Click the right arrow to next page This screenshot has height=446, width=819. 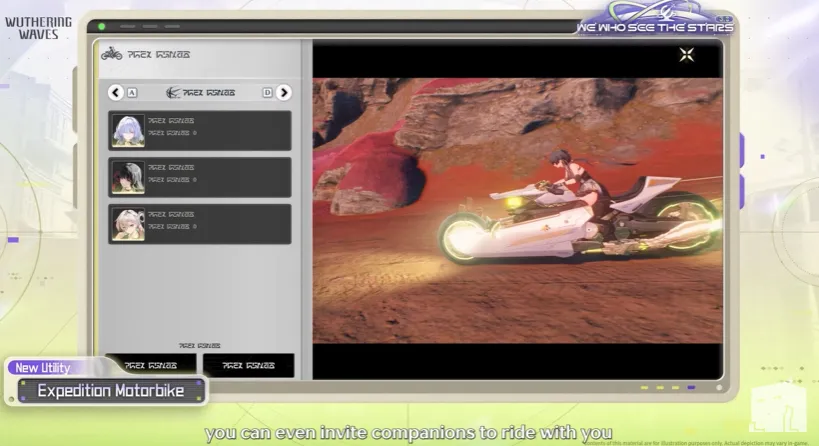pos(284,92)
